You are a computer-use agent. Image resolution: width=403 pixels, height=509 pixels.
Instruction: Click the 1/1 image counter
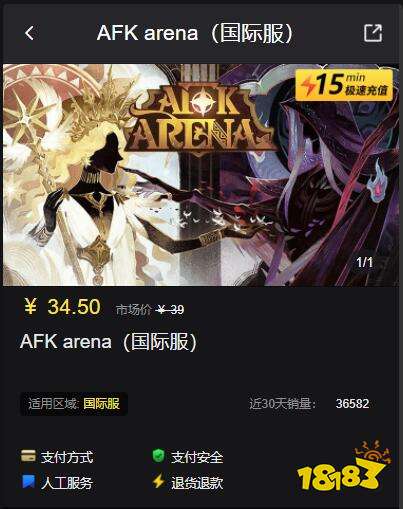coord(365,262)
